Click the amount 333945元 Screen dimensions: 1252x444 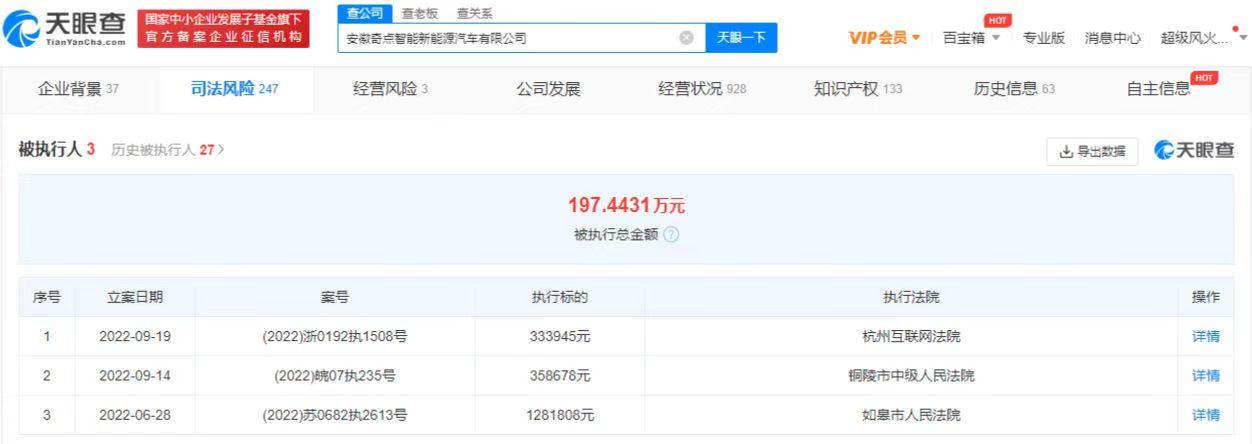[560, 337]
